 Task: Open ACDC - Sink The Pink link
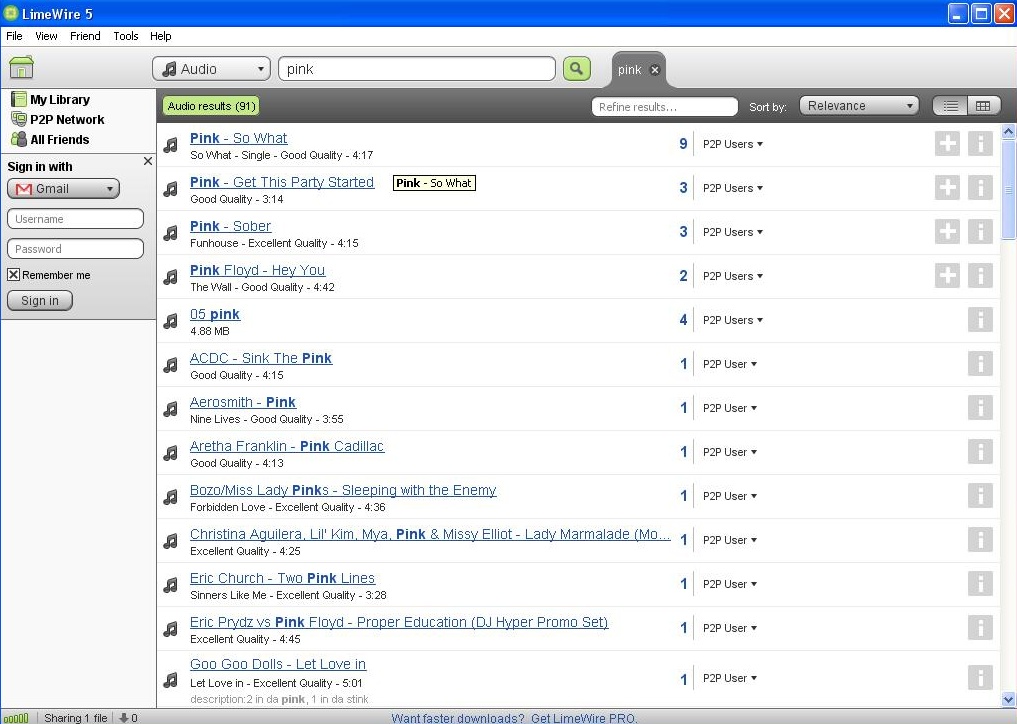click(261, 358)
